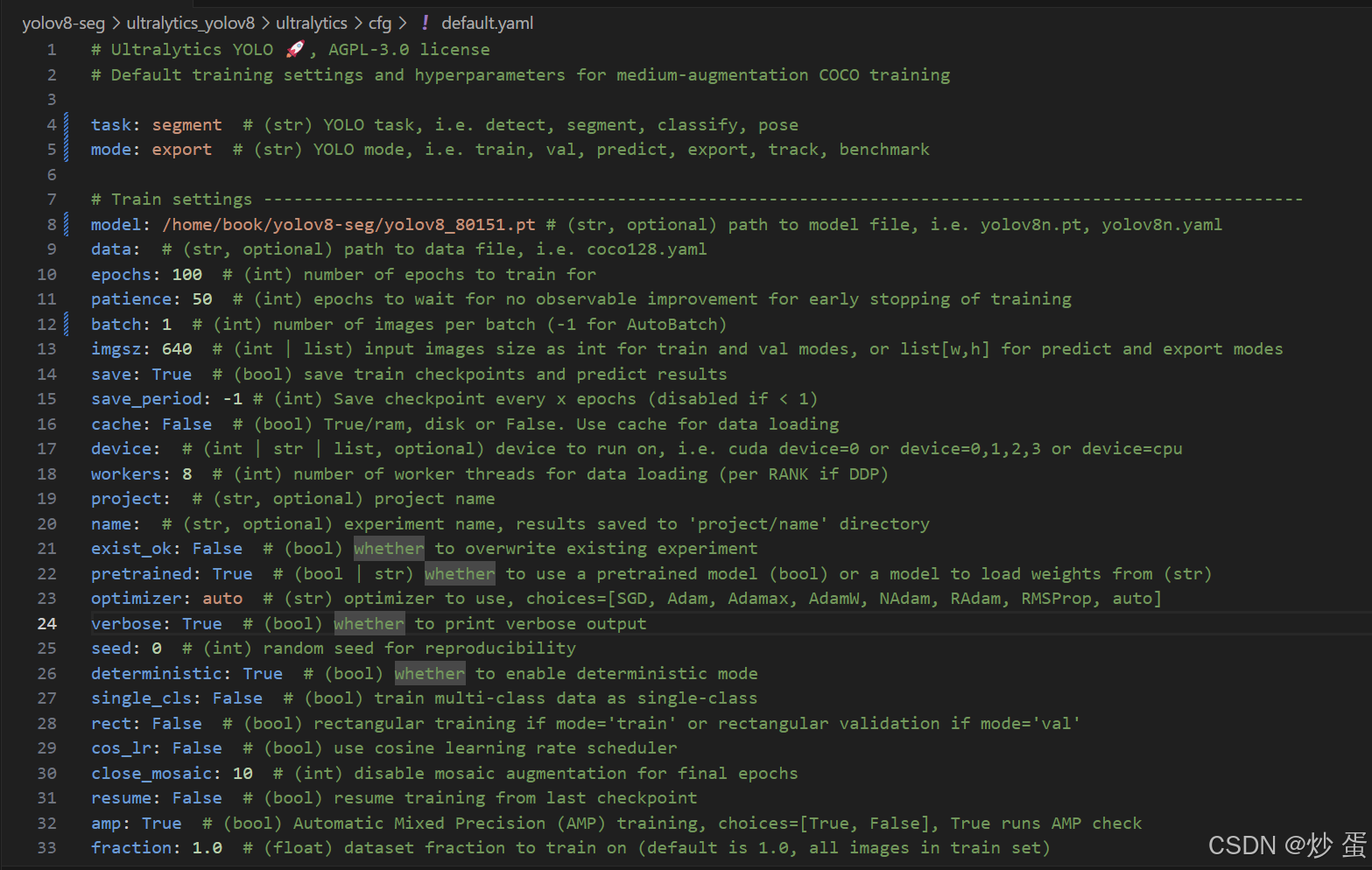Click the cos_lr value False
The image size is (1372, 870).
(198, 748)
